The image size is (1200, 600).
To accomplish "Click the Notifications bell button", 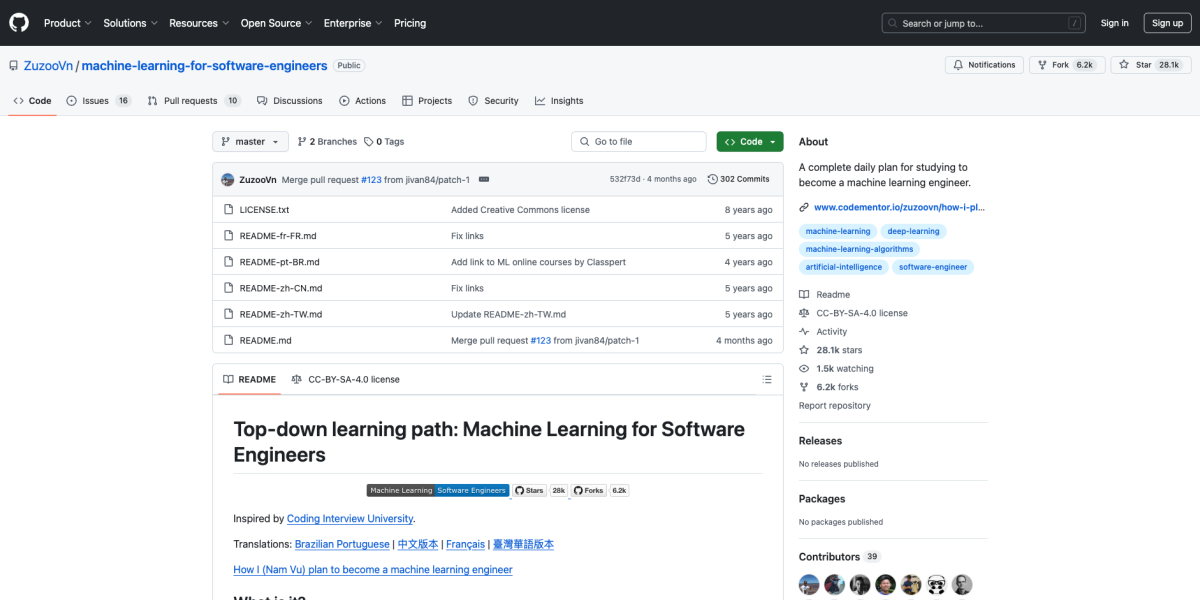I will click(984, 64).
